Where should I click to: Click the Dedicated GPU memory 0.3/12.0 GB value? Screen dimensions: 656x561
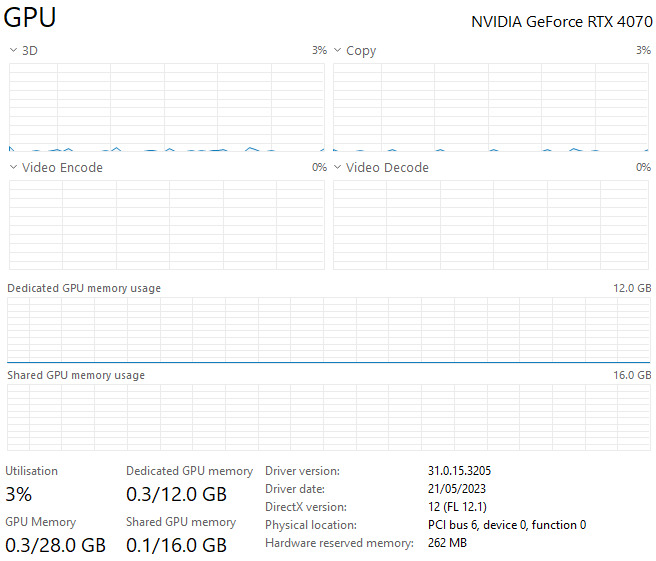coord(177,494)
